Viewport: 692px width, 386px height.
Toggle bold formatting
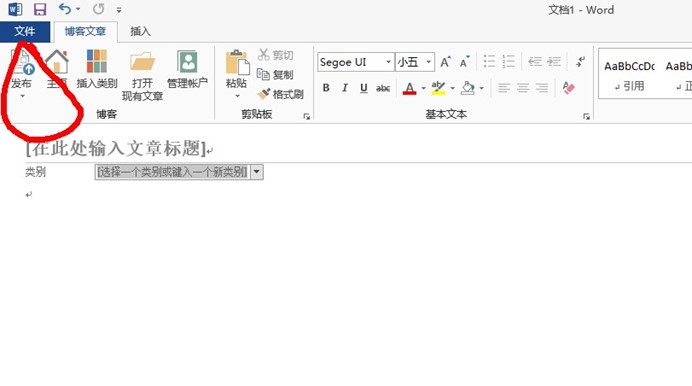pyautogui.click(x=326, y=88)
